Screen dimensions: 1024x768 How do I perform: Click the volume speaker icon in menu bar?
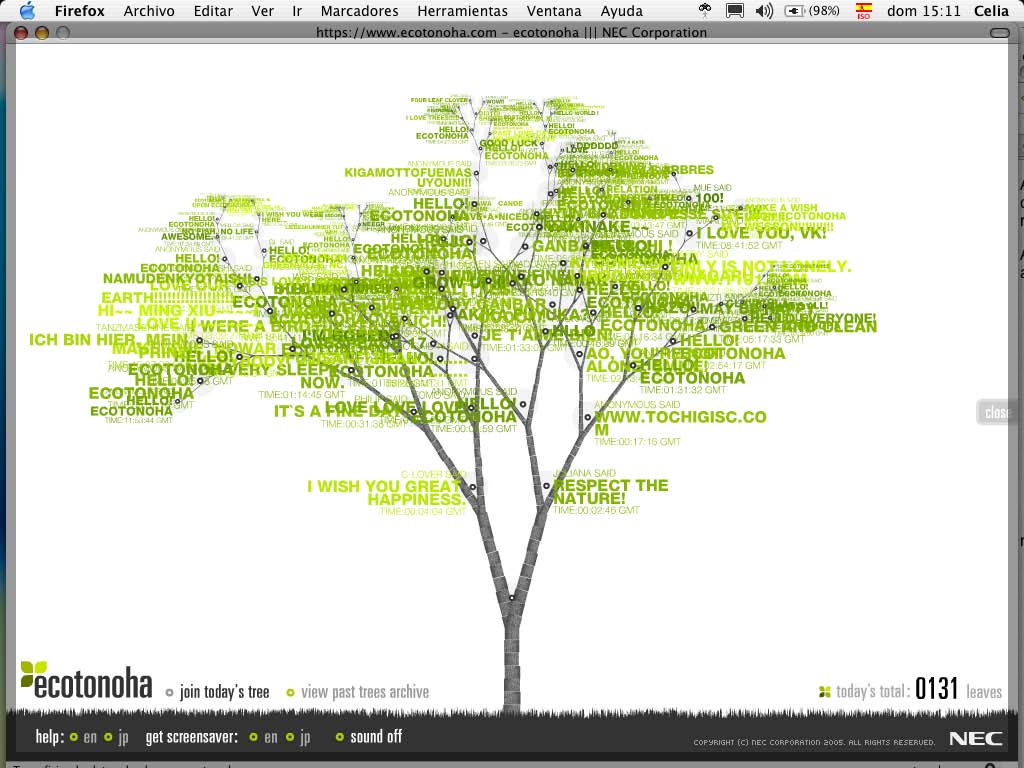(x=764, y=11)
